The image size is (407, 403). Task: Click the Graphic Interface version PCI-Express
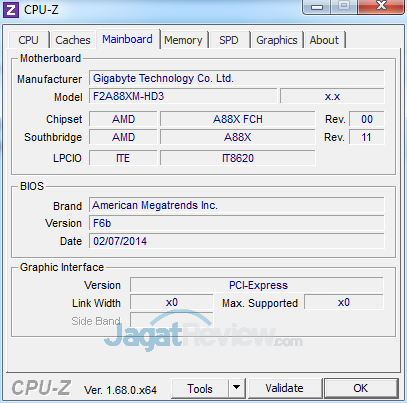(257, 285)
